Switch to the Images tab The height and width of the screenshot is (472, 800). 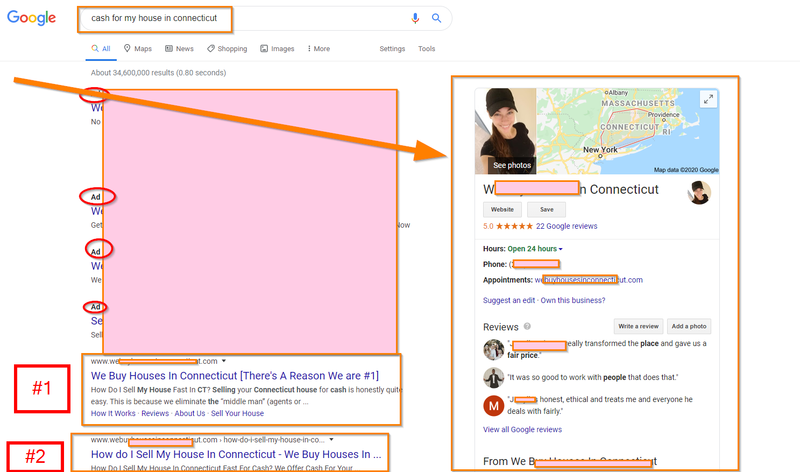(277, 49)
